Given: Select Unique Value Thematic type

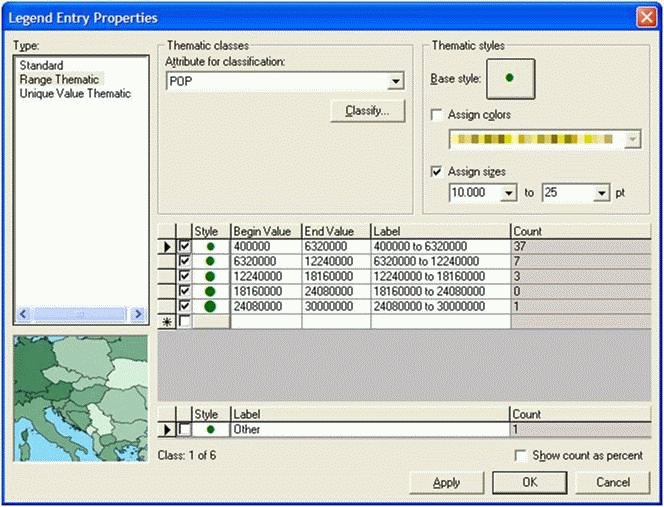Looking at the screenshot, I should (75, 94).
